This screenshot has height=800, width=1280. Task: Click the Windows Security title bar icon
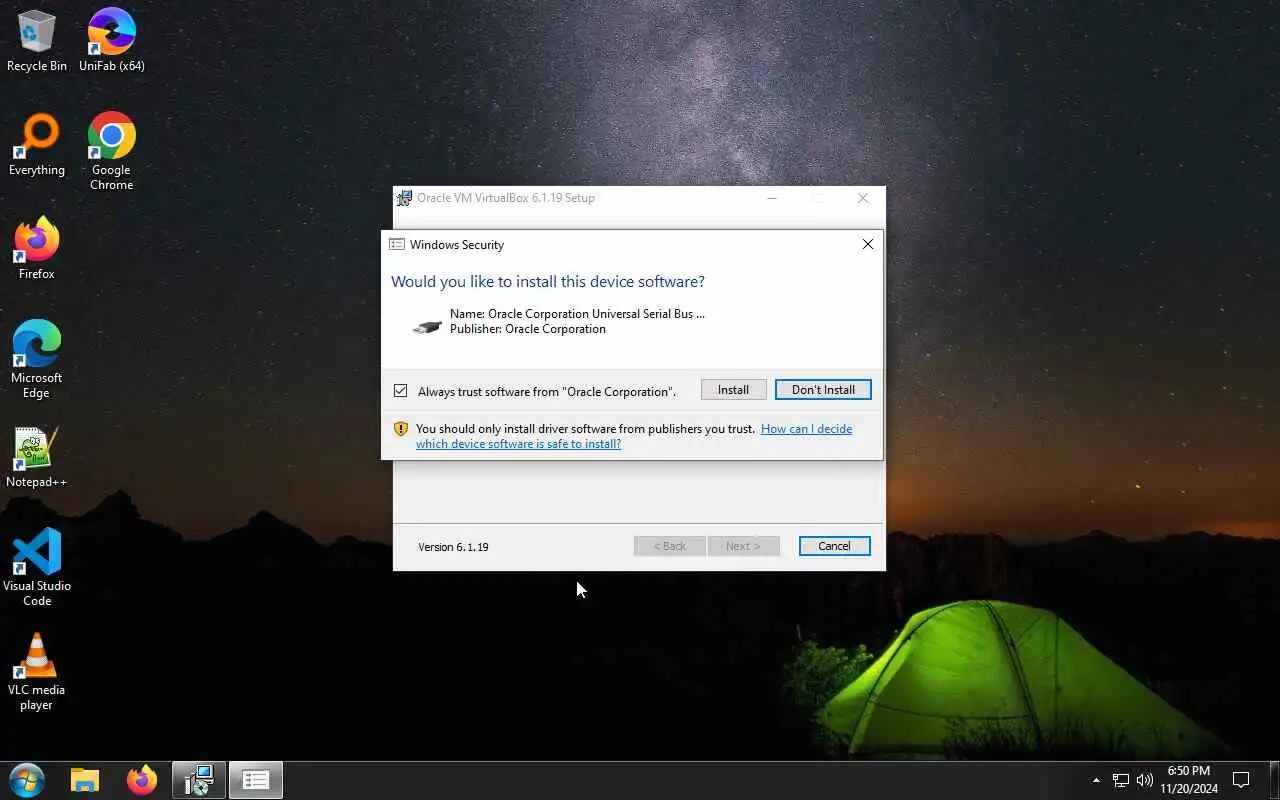coord(397,244)
